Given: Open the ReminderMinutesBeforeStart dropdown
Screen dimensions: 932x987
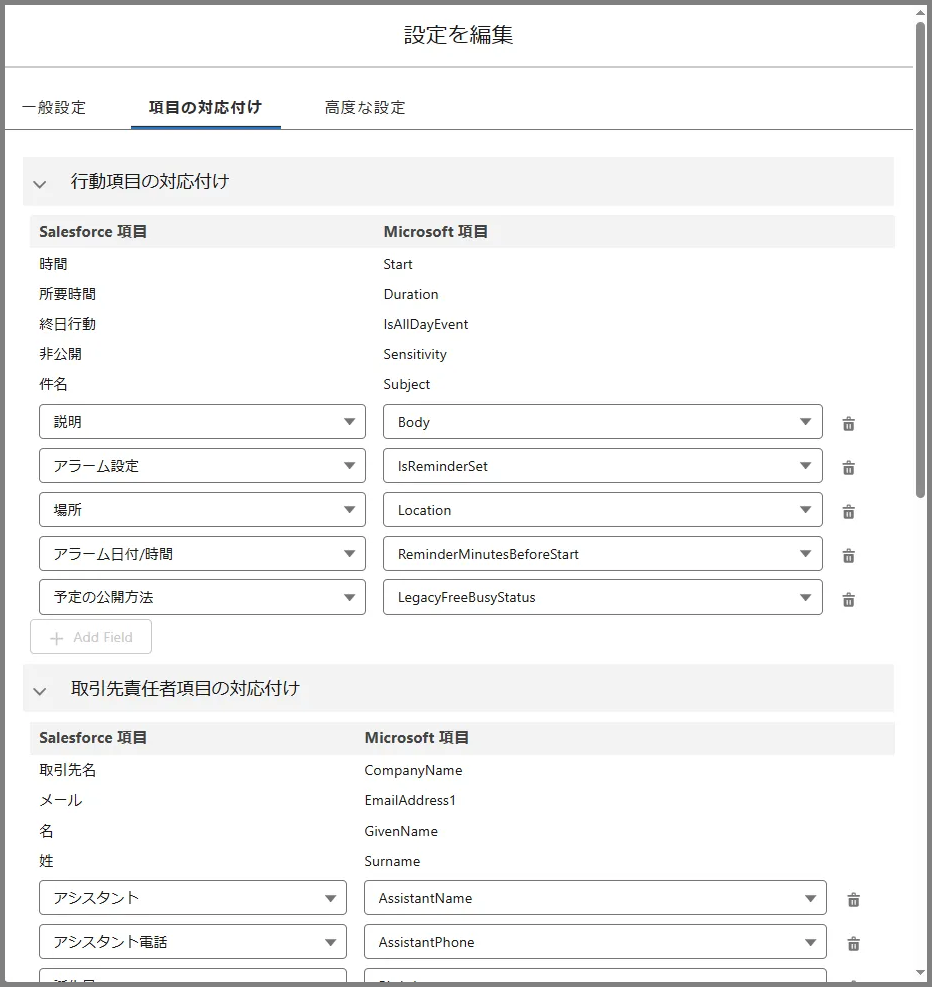Looking at the screenshot, I should coord(602,554).
